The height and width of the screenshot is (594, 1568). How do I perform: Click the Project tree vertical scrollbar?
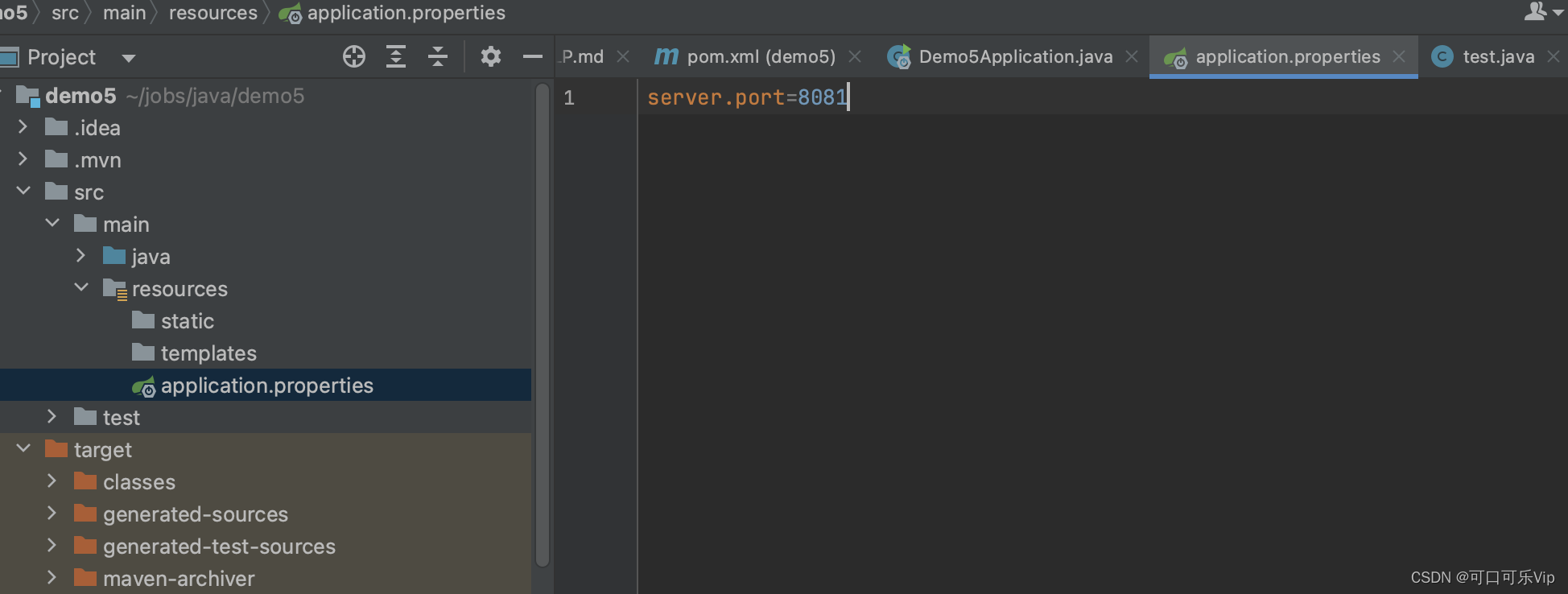tap(543, 324)
